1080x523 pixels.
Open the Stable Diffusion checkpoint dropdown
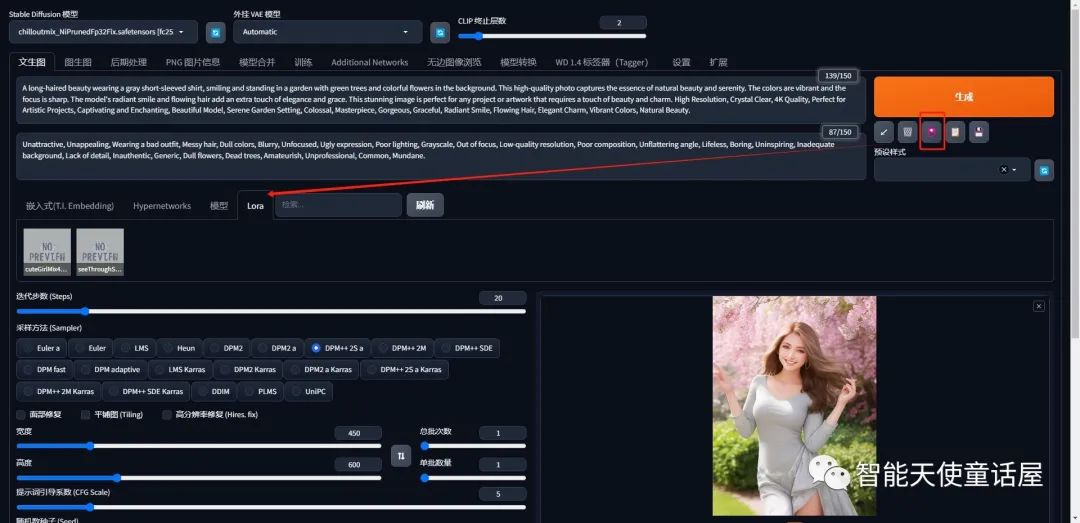(x=103, y=32)
